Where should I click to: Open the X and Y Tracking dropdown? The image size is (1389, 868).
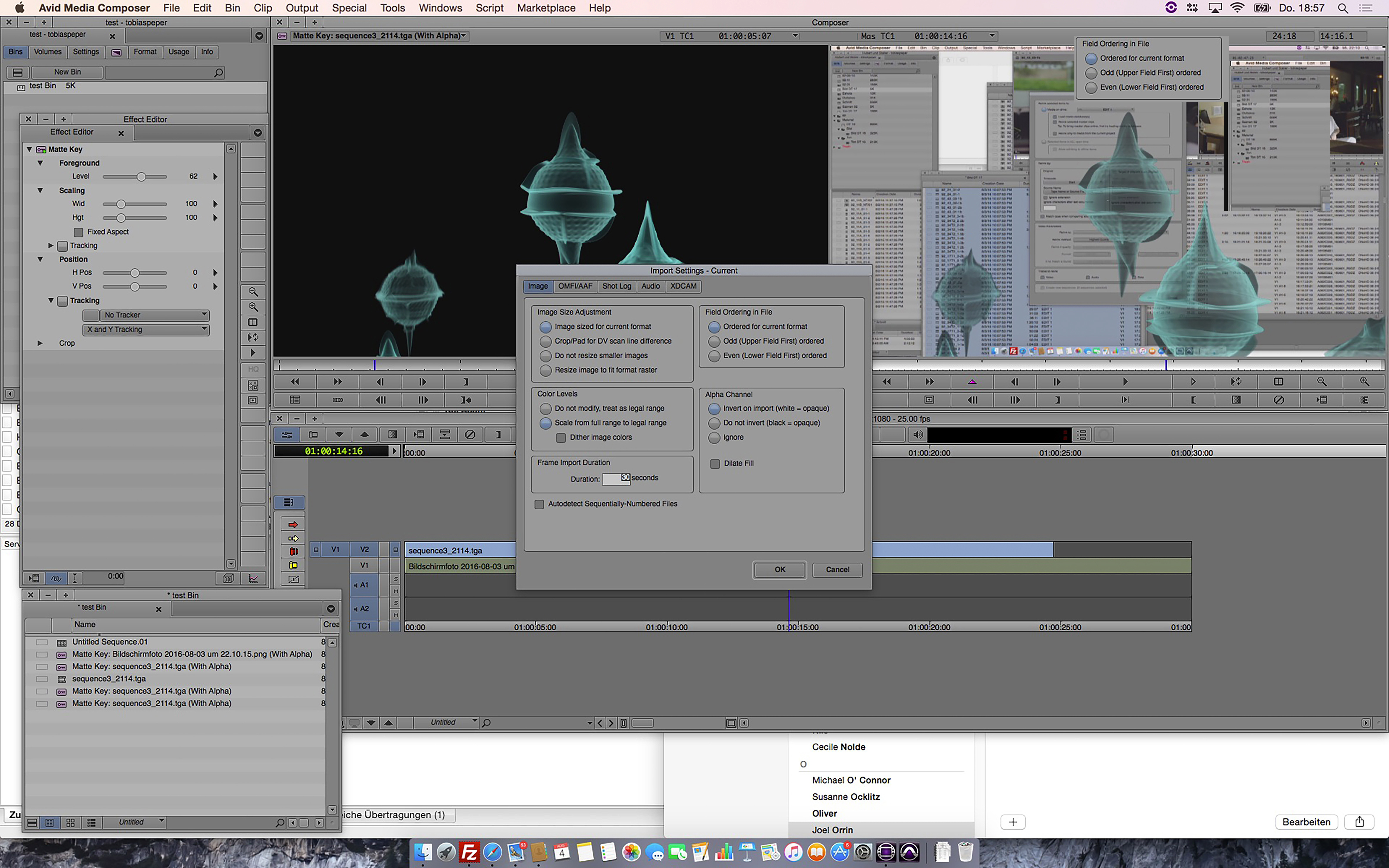(x=146, y=330)
